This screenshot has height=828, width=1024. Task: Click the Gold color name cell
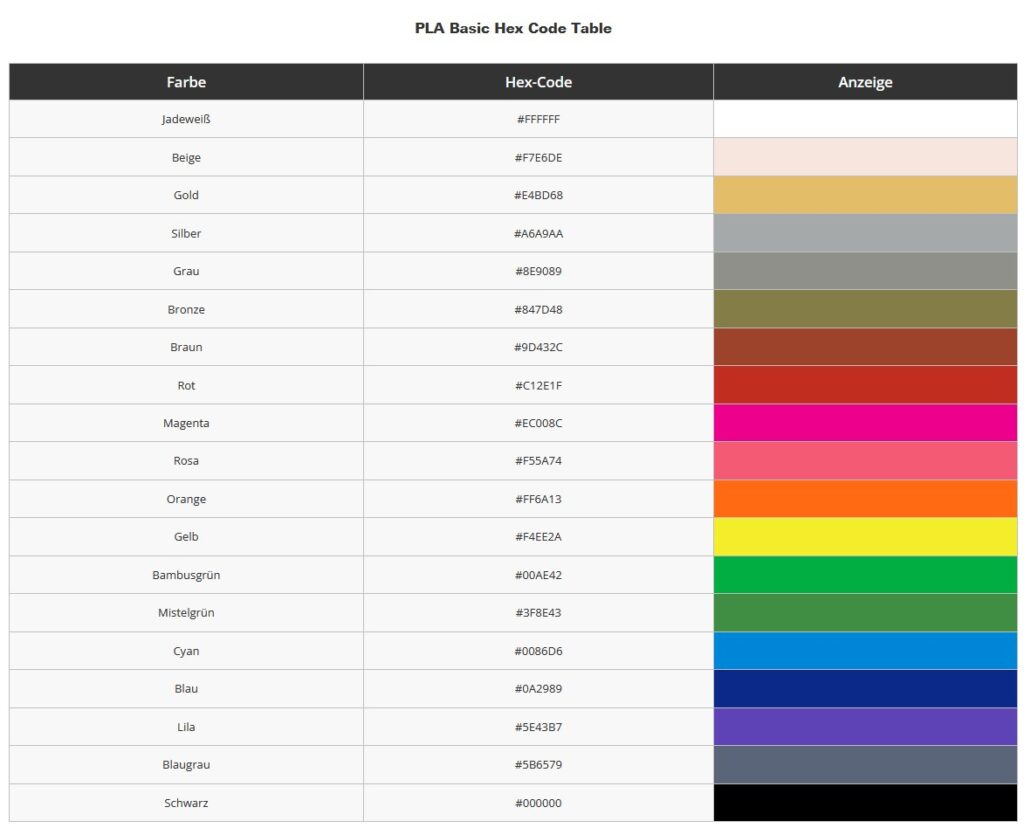click(186, 195)
